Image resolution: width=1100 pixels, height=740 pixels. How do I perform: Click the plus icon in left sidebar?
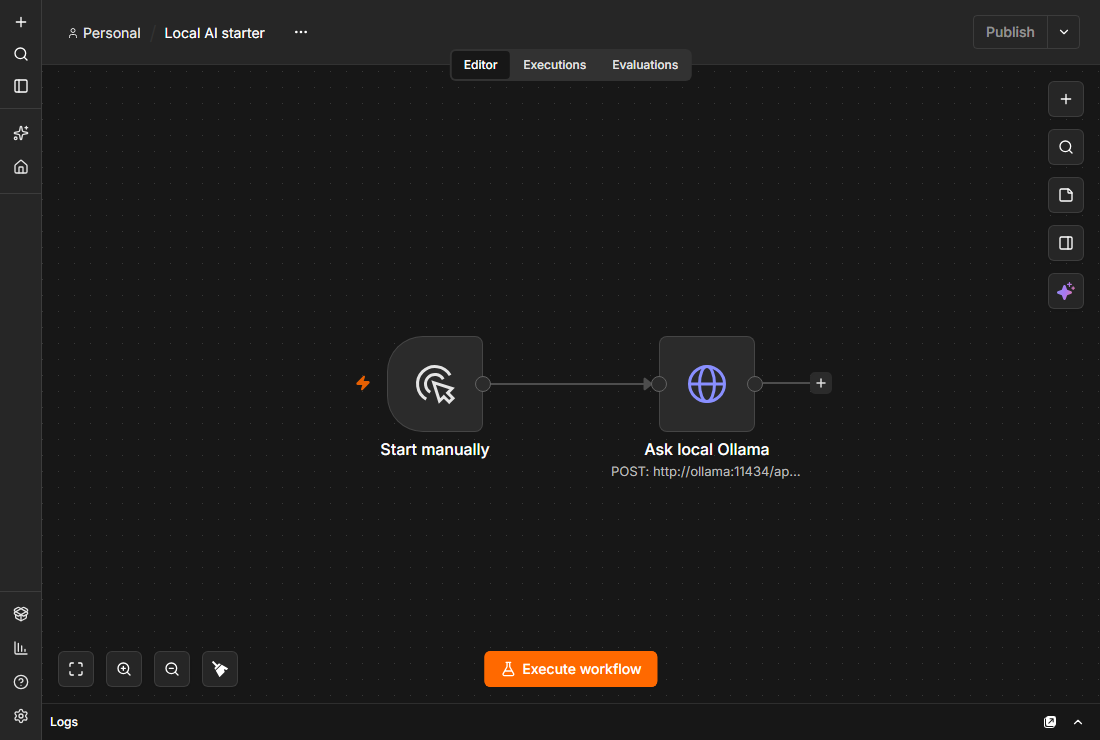(21, 22)
